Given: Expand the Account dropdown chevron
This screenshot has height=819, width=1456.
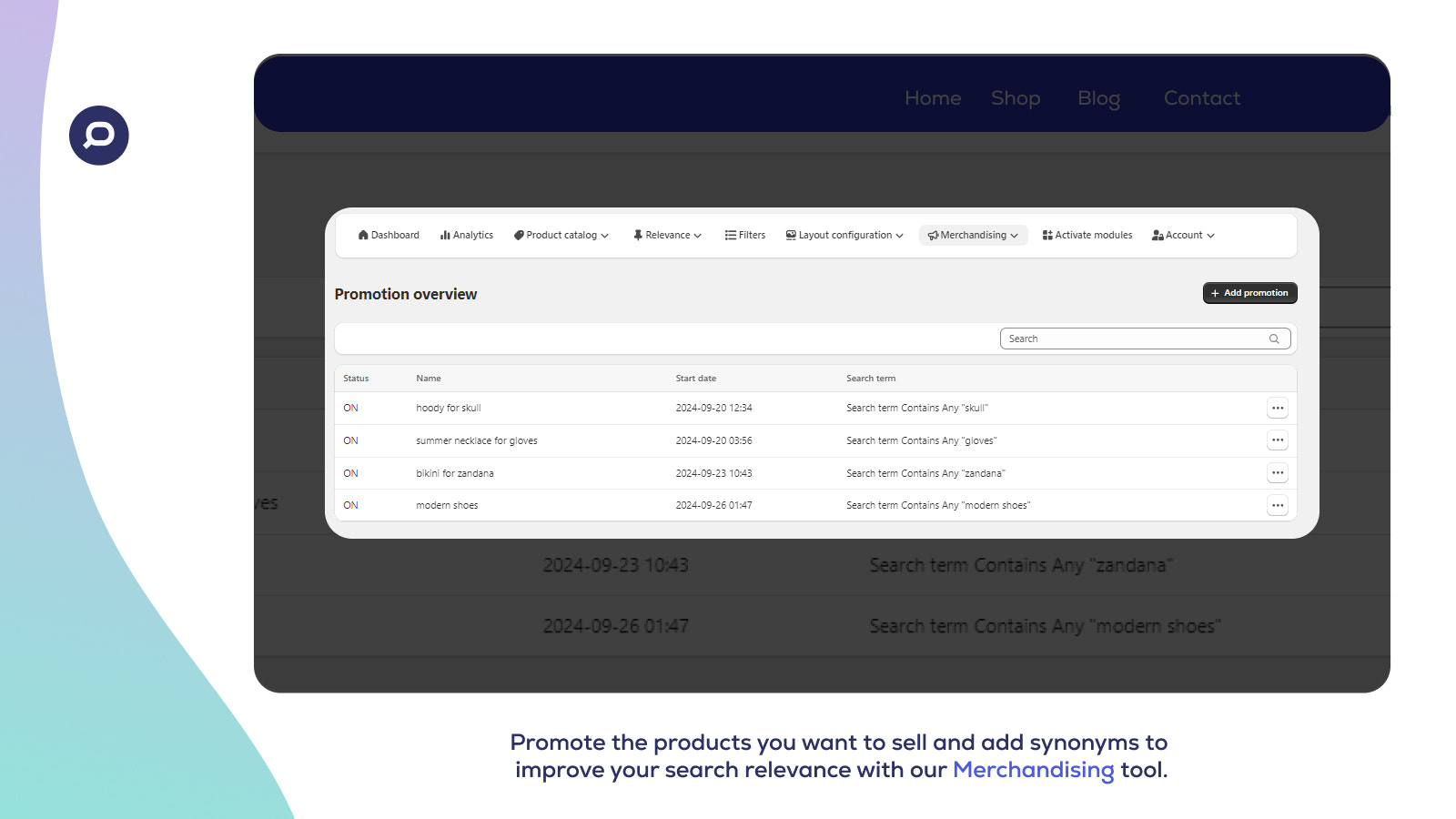Looking at the screenshot, I should click(1210, 236).
